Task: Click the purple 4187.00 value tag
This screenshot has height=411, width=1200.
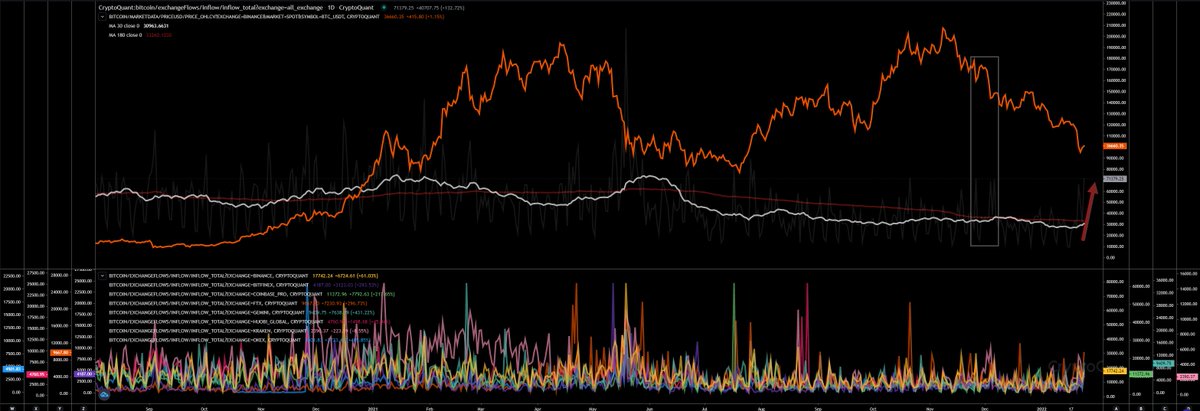Action: click(84, 374)
